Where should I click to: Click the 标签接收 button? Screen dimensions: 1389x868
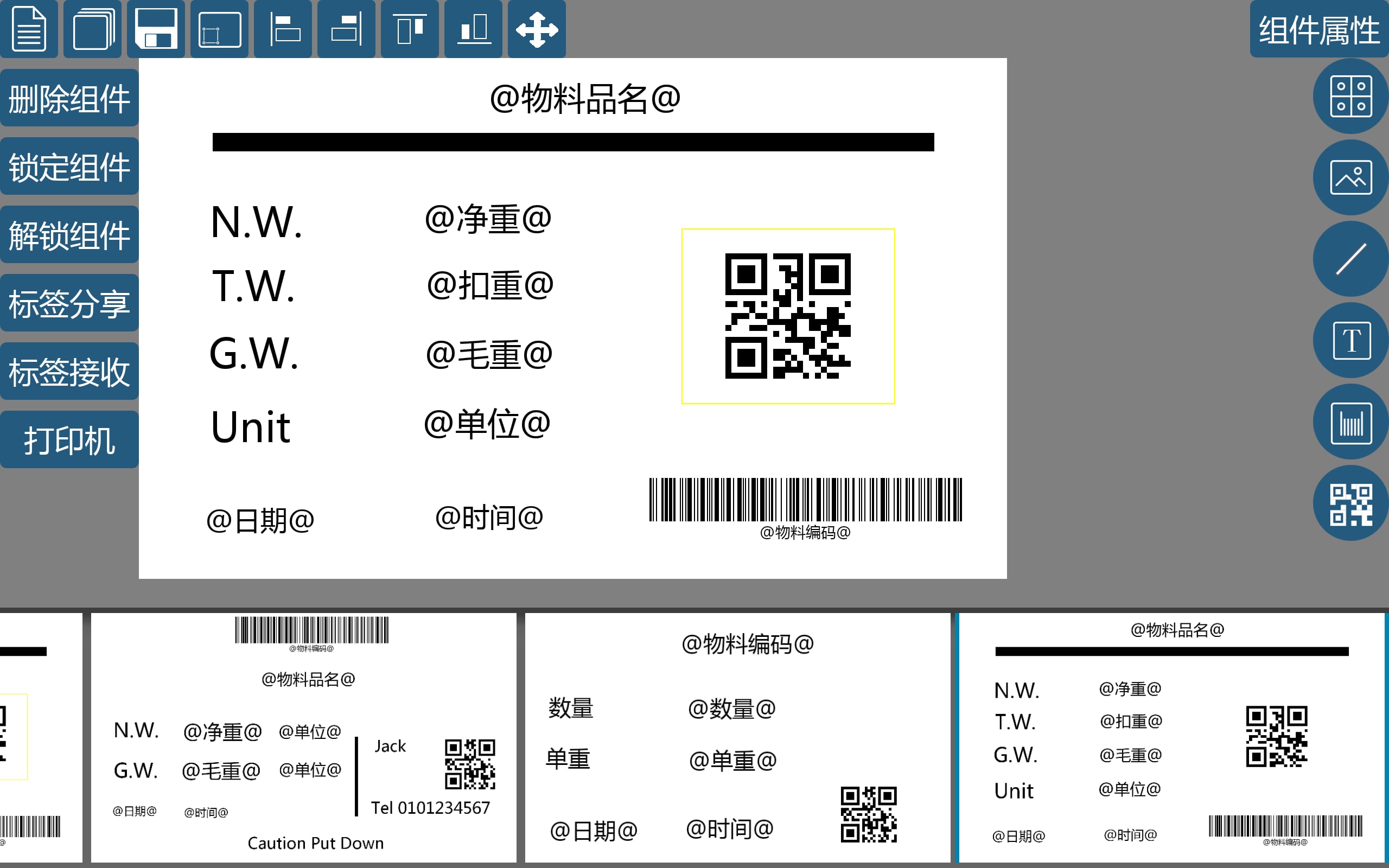coord(69,371)
